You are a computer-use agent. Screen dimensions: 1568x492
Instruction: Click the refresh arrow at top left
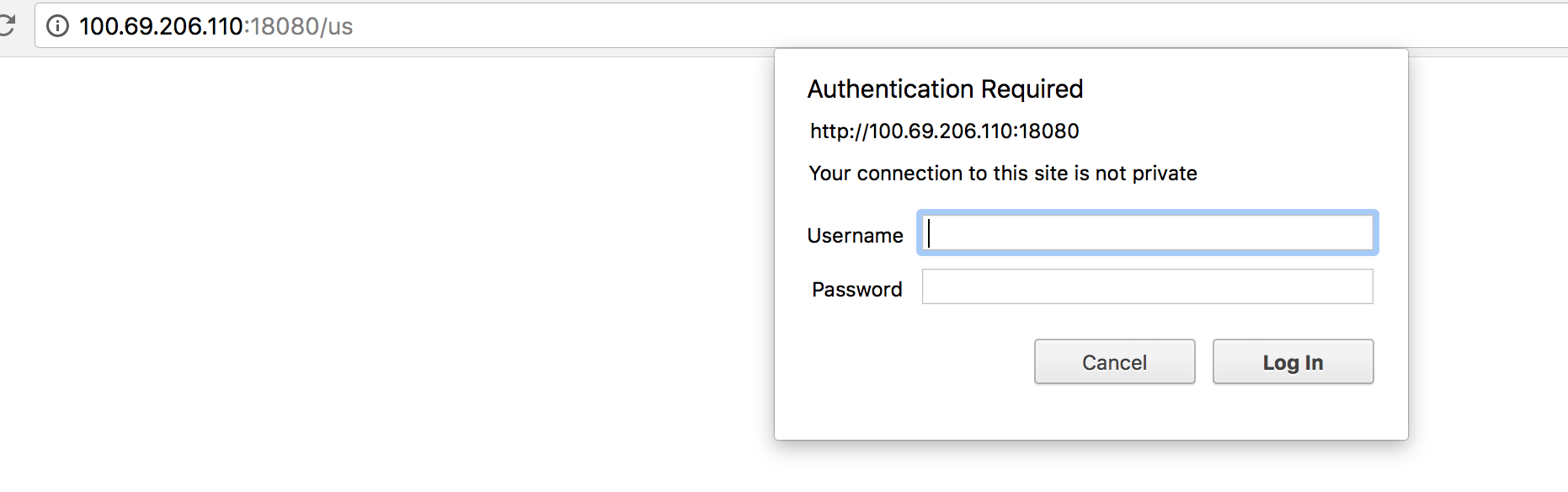point(7,26)
